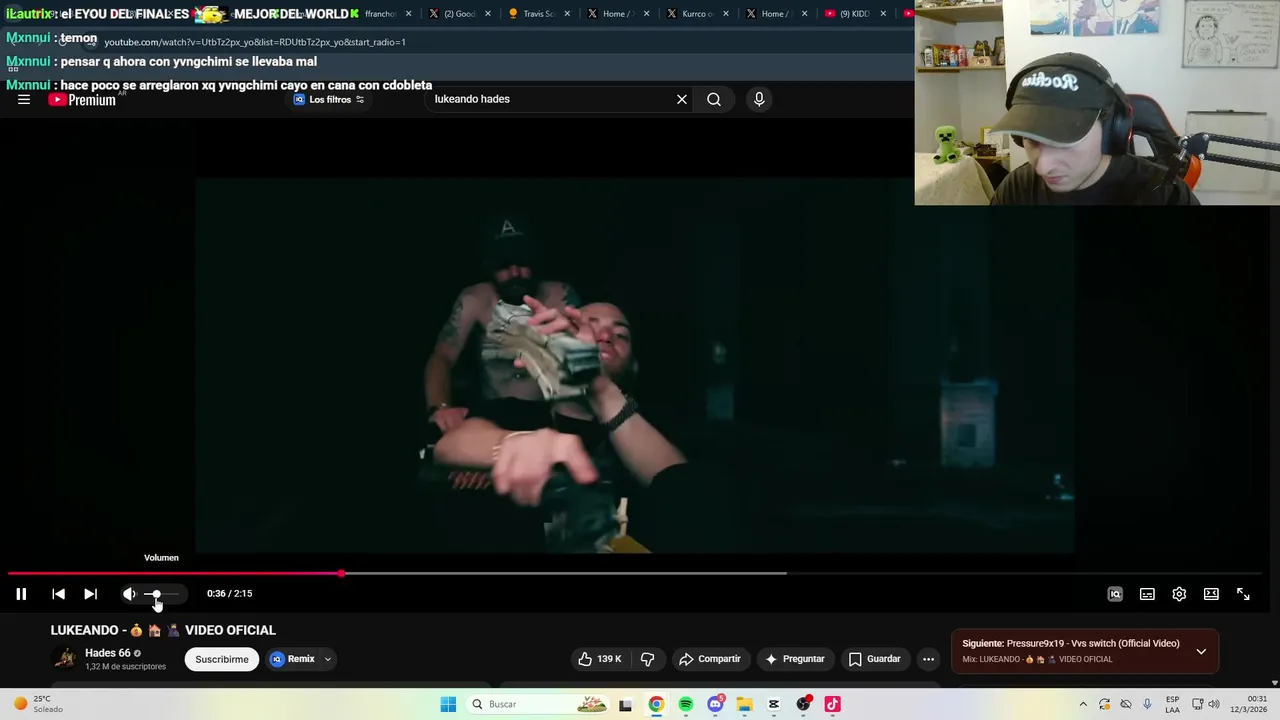1280x720 pixels.
Task: Click the ESP LAA language indicator
Action: point(1172,704)
